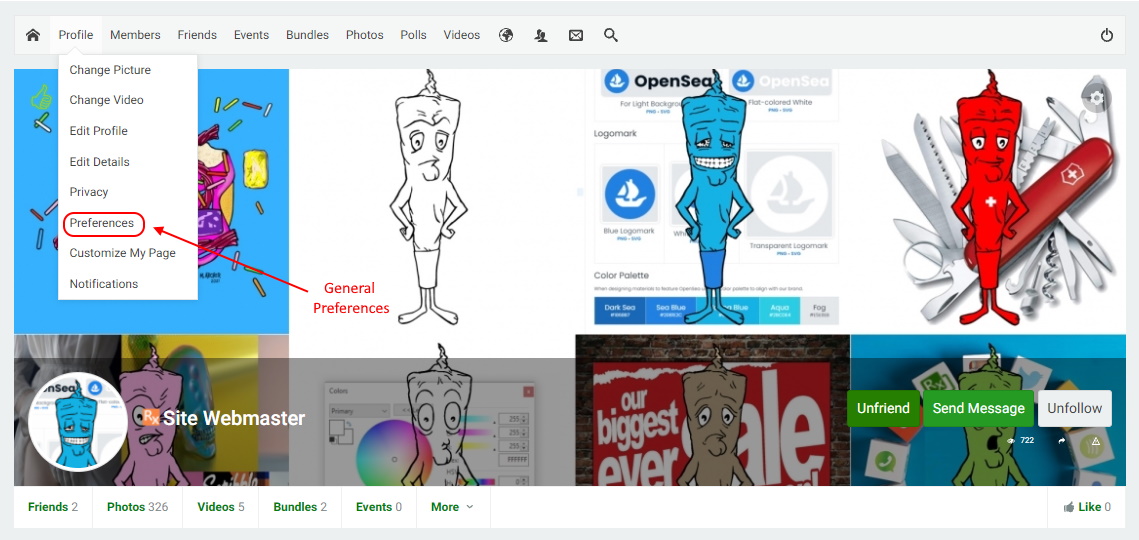Viewport: 1139px width, 540px height.
Task: Click the report warning triangle icon
Action: pyautogui.click(x=1096, y=440)
